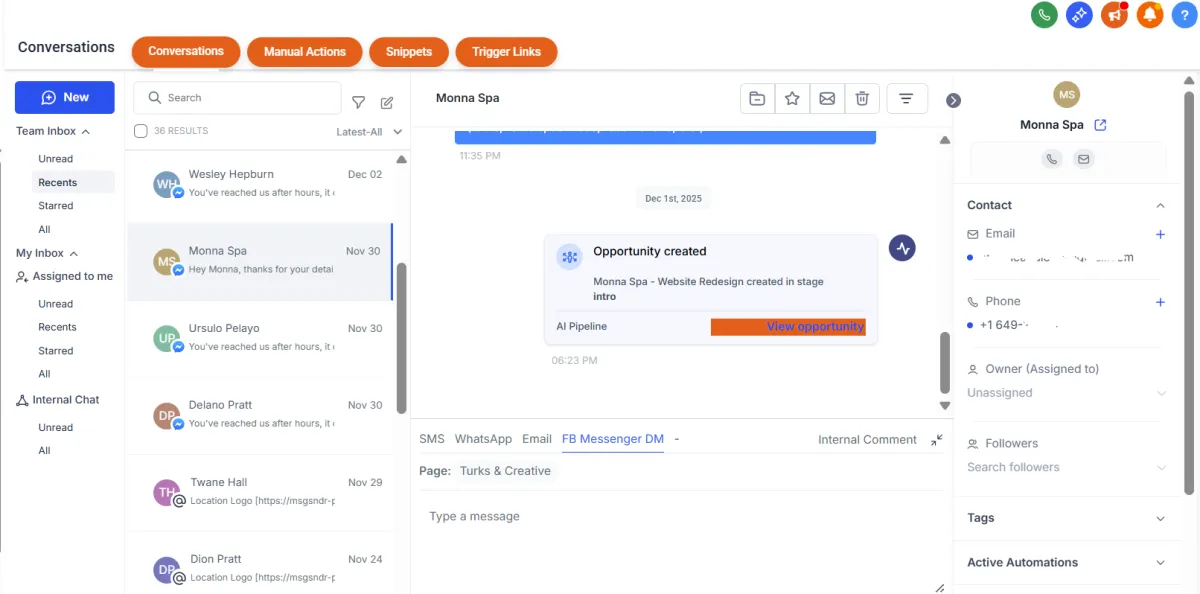Screen dimensions: 1200x594
Task: Open Team Inbox Starred folder
Action: click(x=56, y=206)
